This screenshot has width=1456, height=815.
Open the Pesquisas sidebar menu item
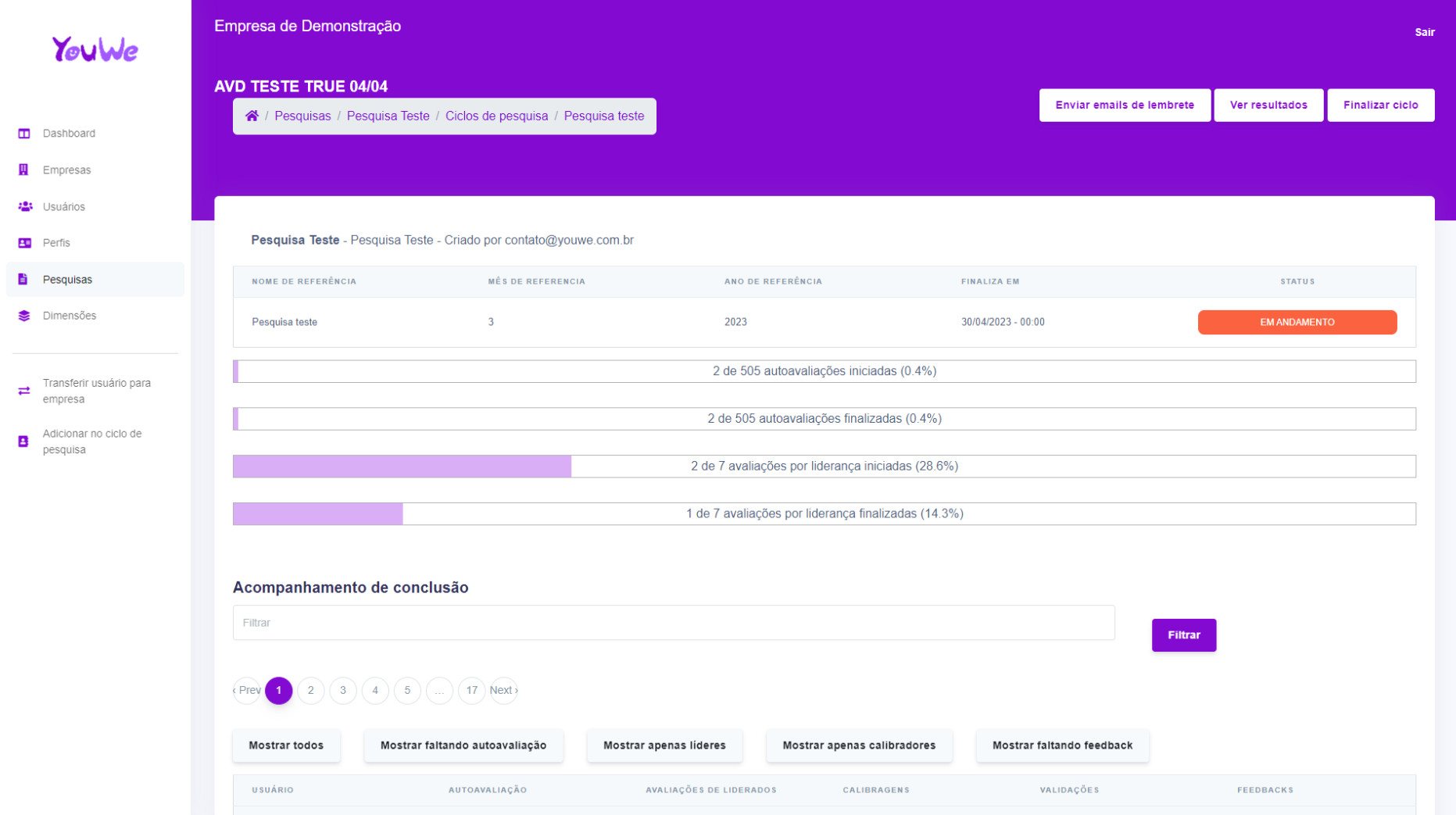coord(67,280)
